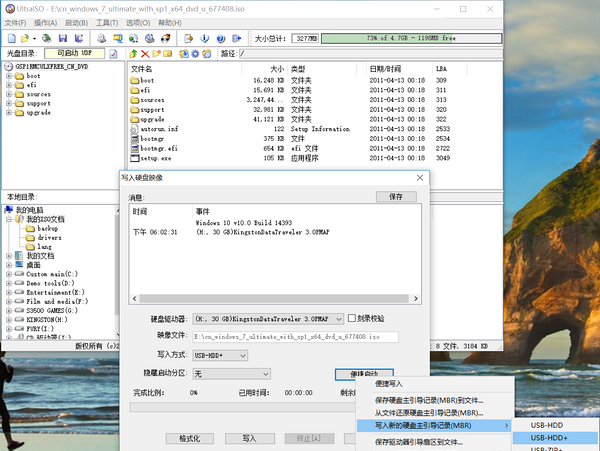The width and height of the screenshot is (600, 451).
Task: Expand the KINGSTON(H:) drive node
Action: [9, 319]
